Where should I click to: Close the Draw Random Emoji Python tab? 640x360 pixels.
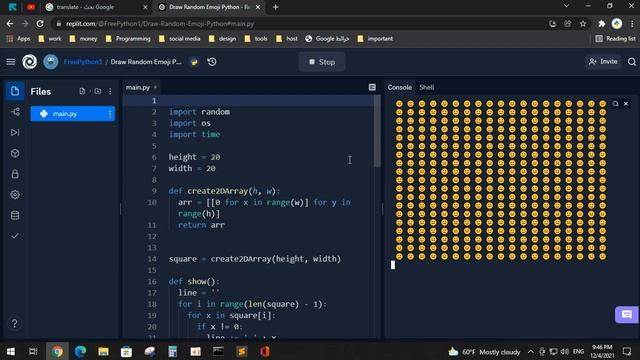click(x=258, y=7)
